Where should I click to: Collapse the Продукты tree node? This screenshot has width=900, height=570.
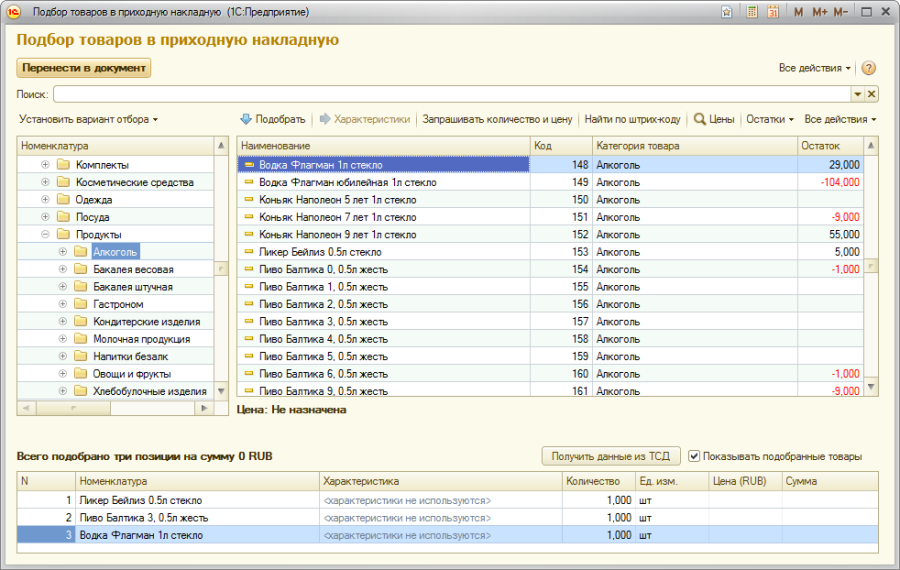45,234
